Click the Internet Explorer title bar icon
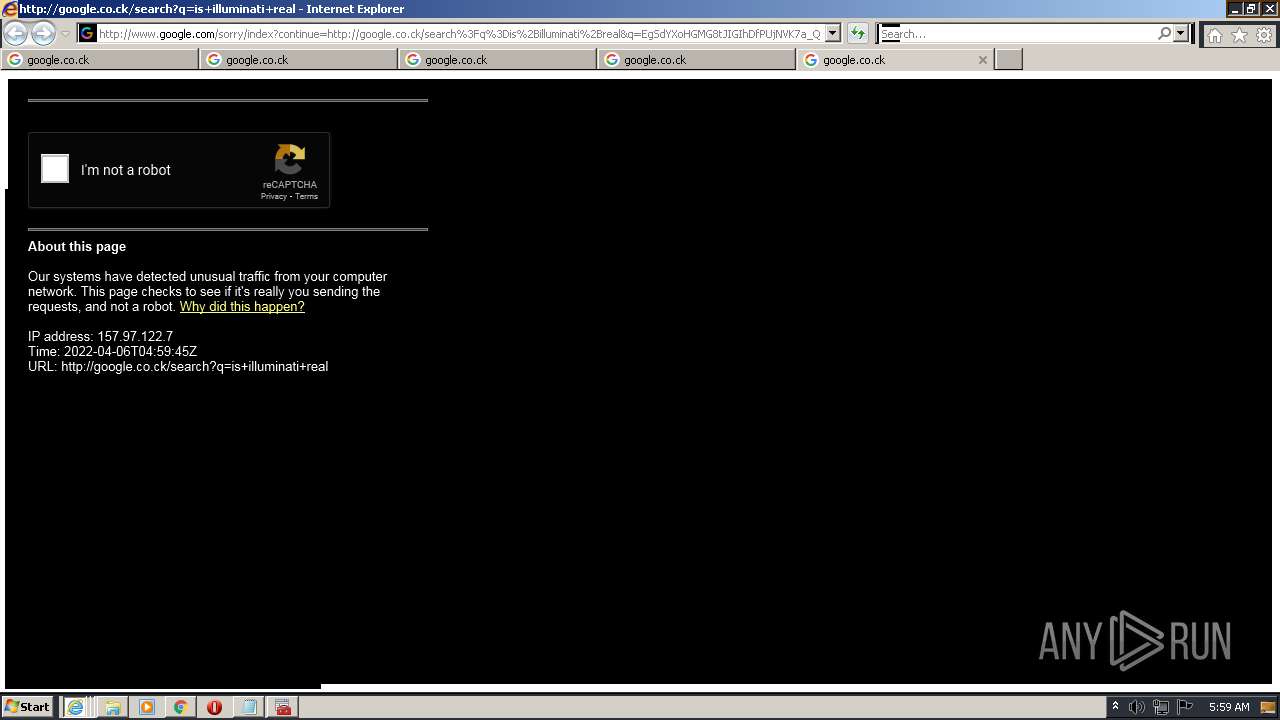This screenshot has height=720, width=1280. tap(10, 9)
